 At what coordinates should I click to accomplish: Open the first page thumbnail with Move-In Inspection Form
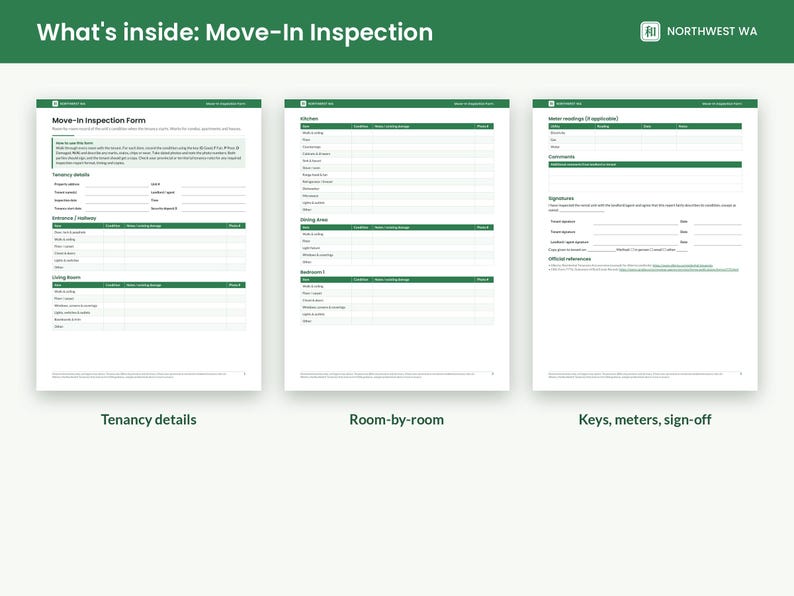click(x=149, y=245)
